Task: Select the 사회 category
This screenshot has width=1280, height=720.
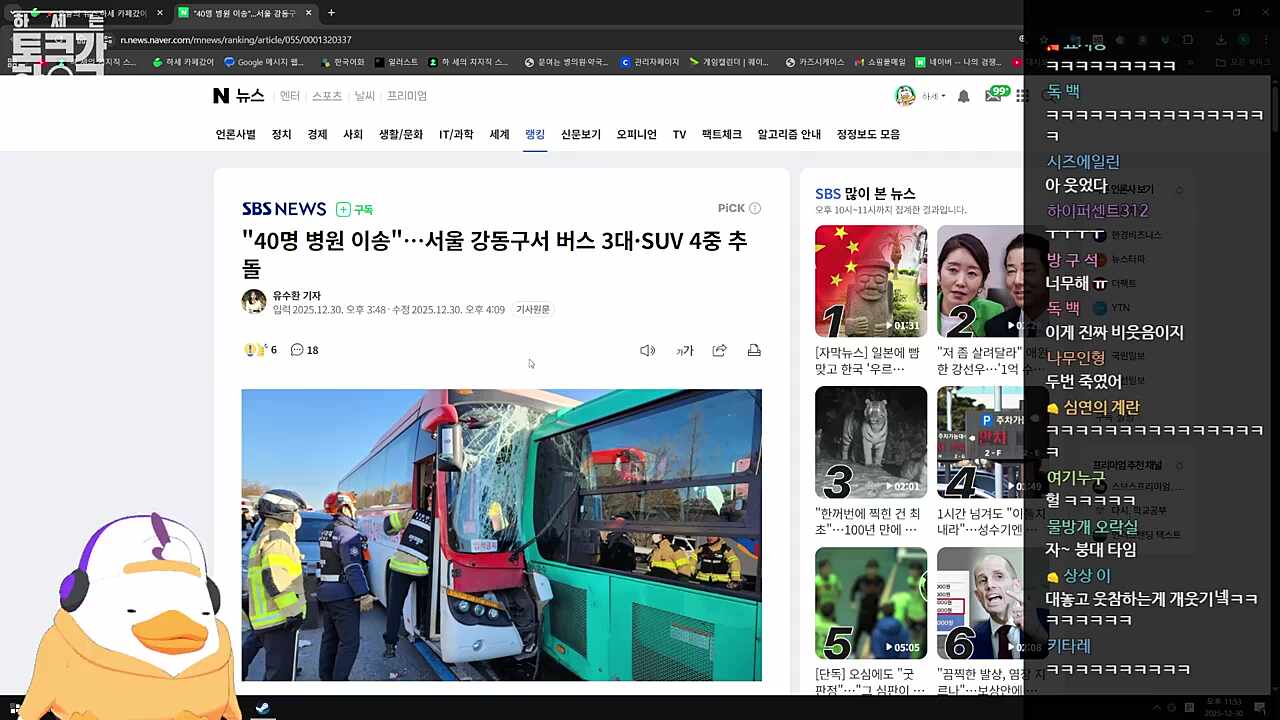Action: click(353, 134)
